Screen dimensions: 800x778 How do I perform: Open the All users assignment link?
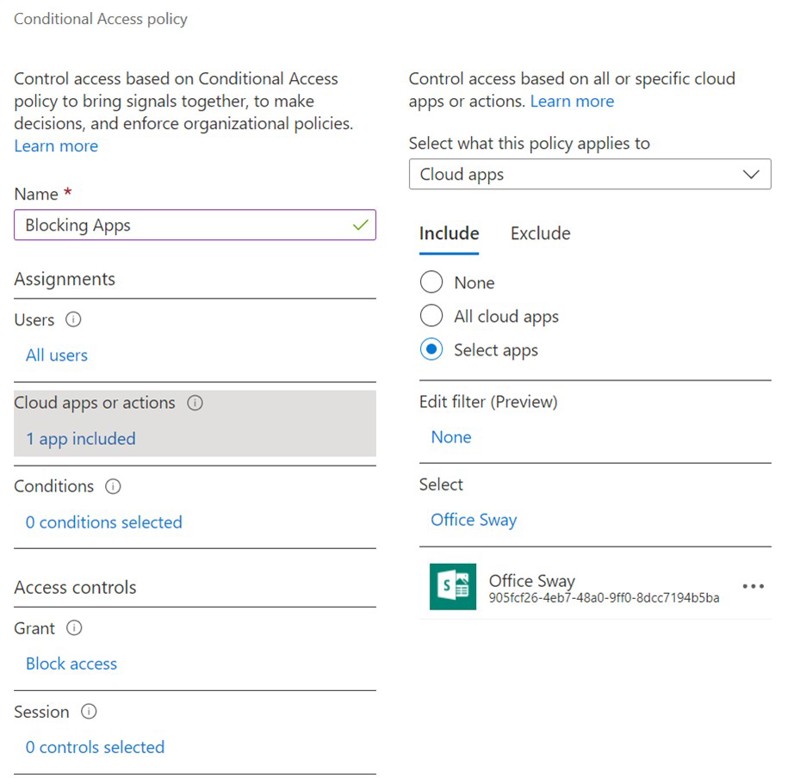[57, 355]
